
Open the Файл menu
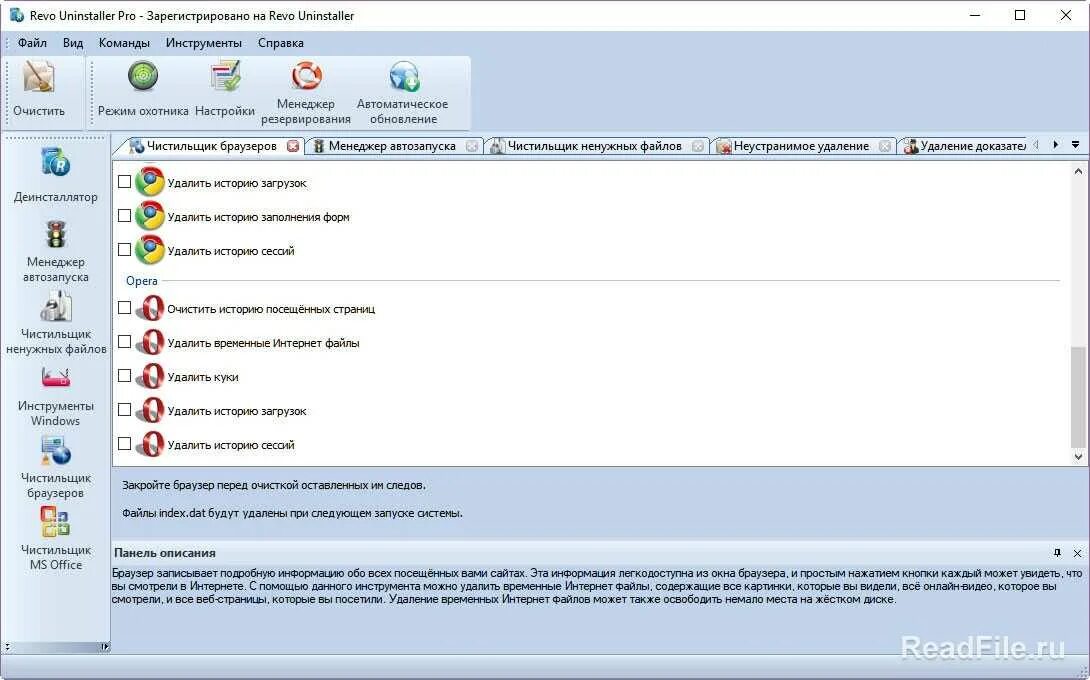(32, 43)
